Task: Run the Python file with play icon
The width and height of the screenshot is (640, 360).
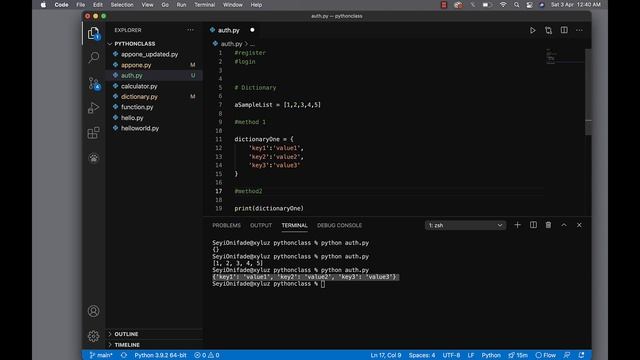Action: [x=533, y=30]
